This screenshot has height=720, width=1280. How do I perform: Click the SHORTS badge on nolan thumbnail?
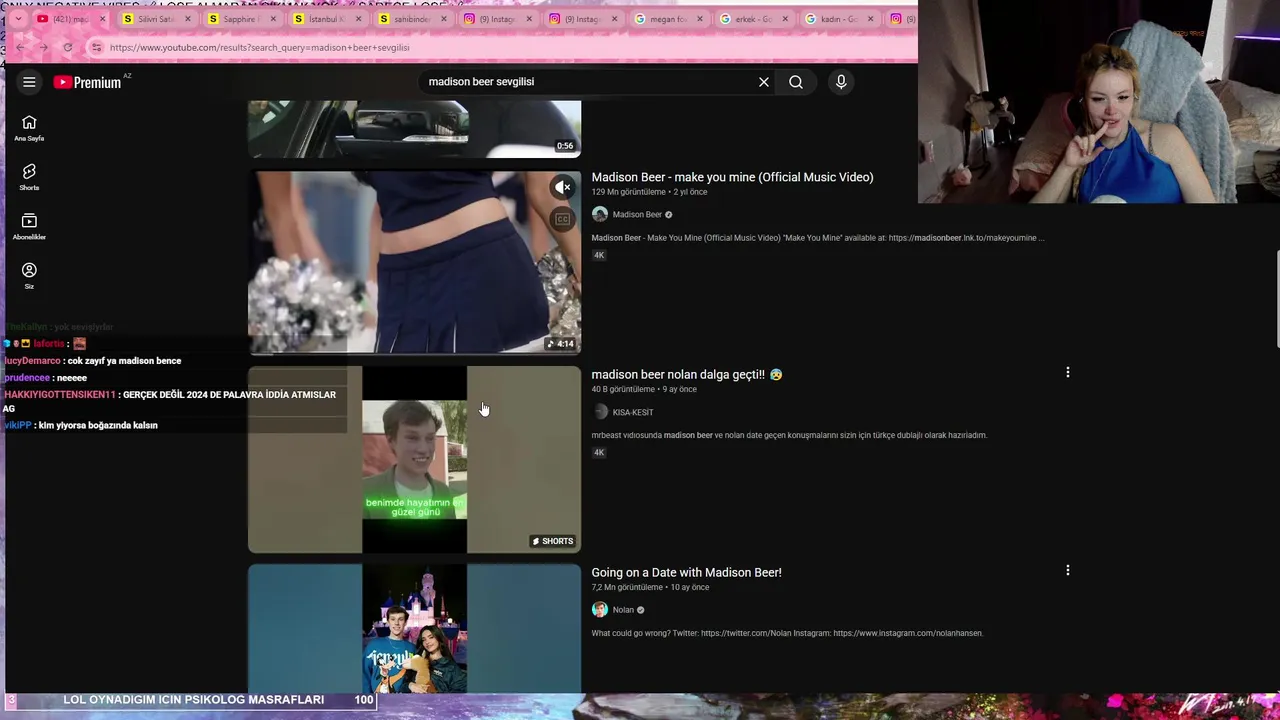pyautogui.click(x=552, y=541)
